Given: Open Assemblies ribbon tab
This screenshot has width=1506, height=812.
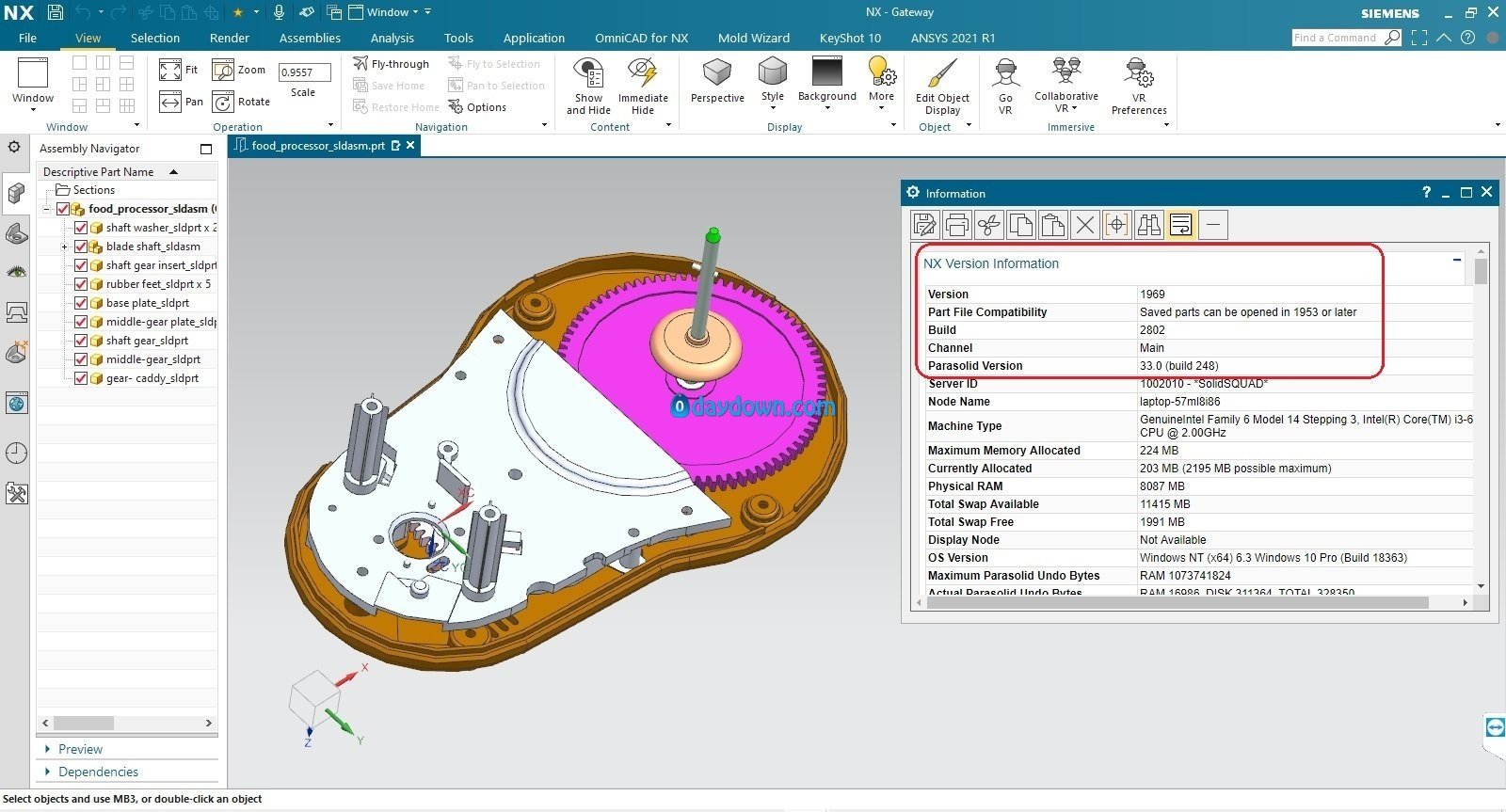Looking at the screenshot, I should pos(310,38).
